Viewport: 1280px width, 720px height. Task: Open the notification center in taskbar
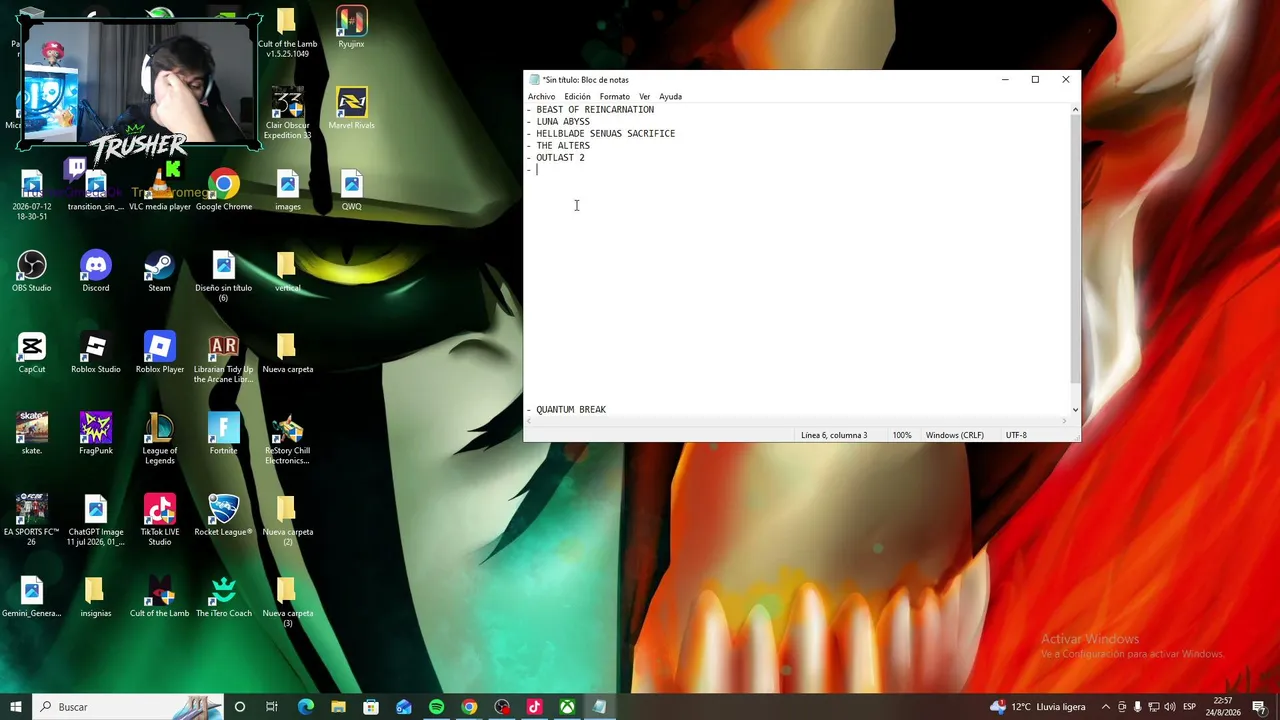tap(1259, 707)
